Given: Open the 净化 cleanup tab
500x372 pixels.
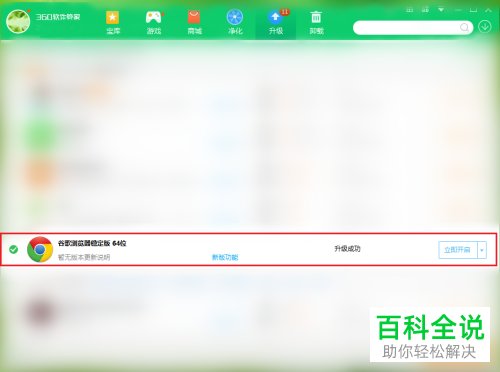Looking at the screenshot, I should coord(235,22).
